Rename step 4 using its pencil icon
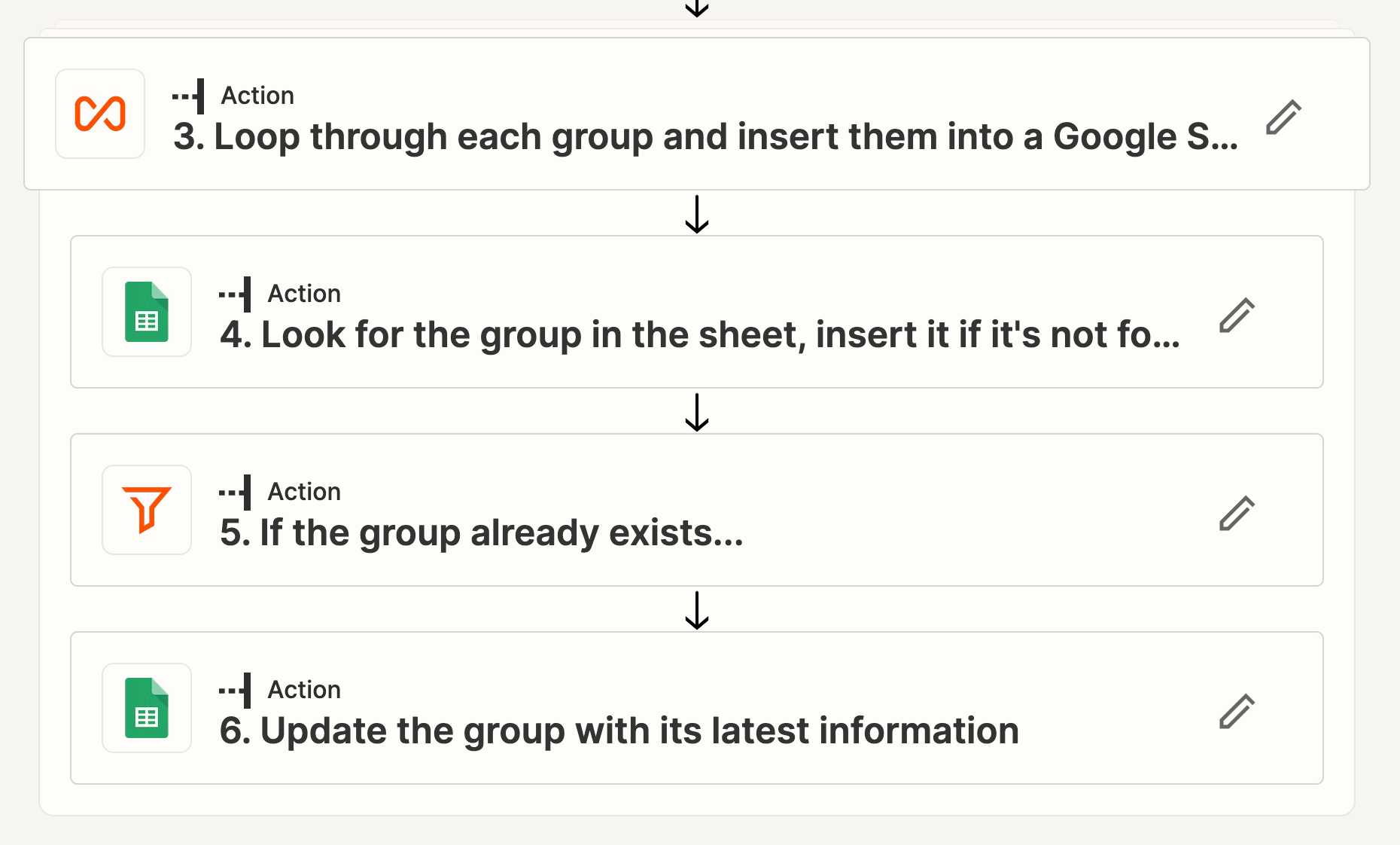The width and height of the screenshot is (1400, 845). pyautogui.click(x=1237, y=315)
